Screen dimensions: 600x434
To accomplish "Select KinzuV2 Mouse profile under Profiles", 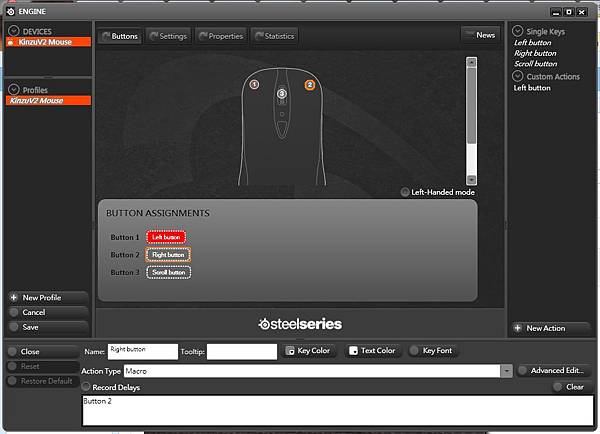I will (x=49, y=101).
